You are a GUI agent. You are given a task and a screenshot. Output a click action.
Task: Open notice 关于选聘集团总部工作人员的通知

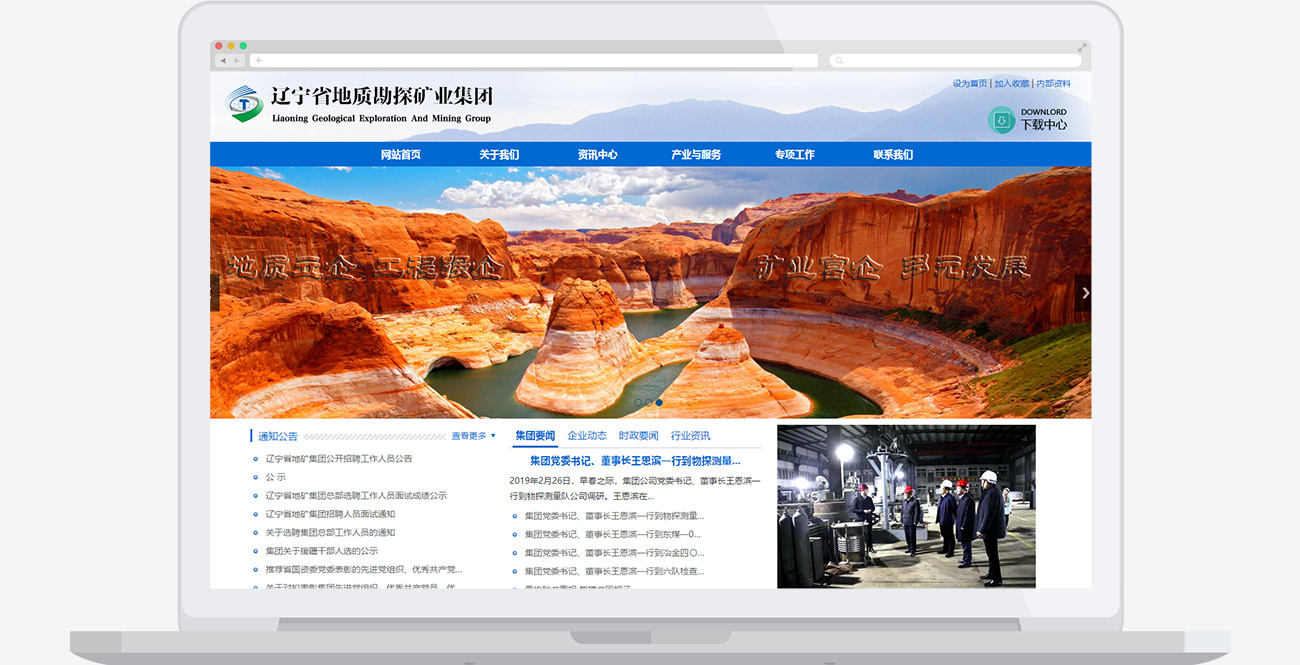coord(330,533)
